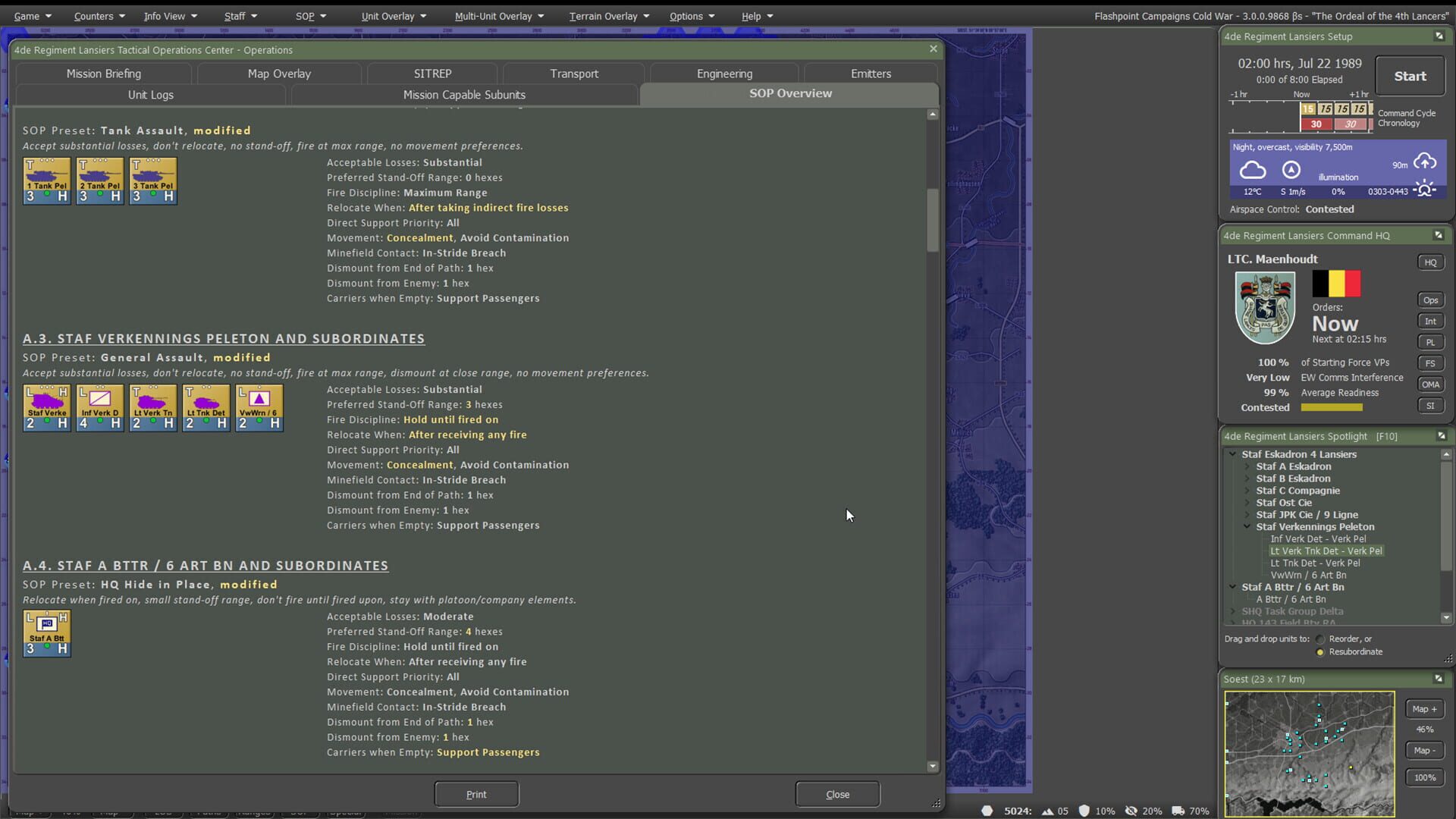This screenshot has height=819, width=1456.
Task: Click the Print button in the Operations window
Action: coord(476,793)
